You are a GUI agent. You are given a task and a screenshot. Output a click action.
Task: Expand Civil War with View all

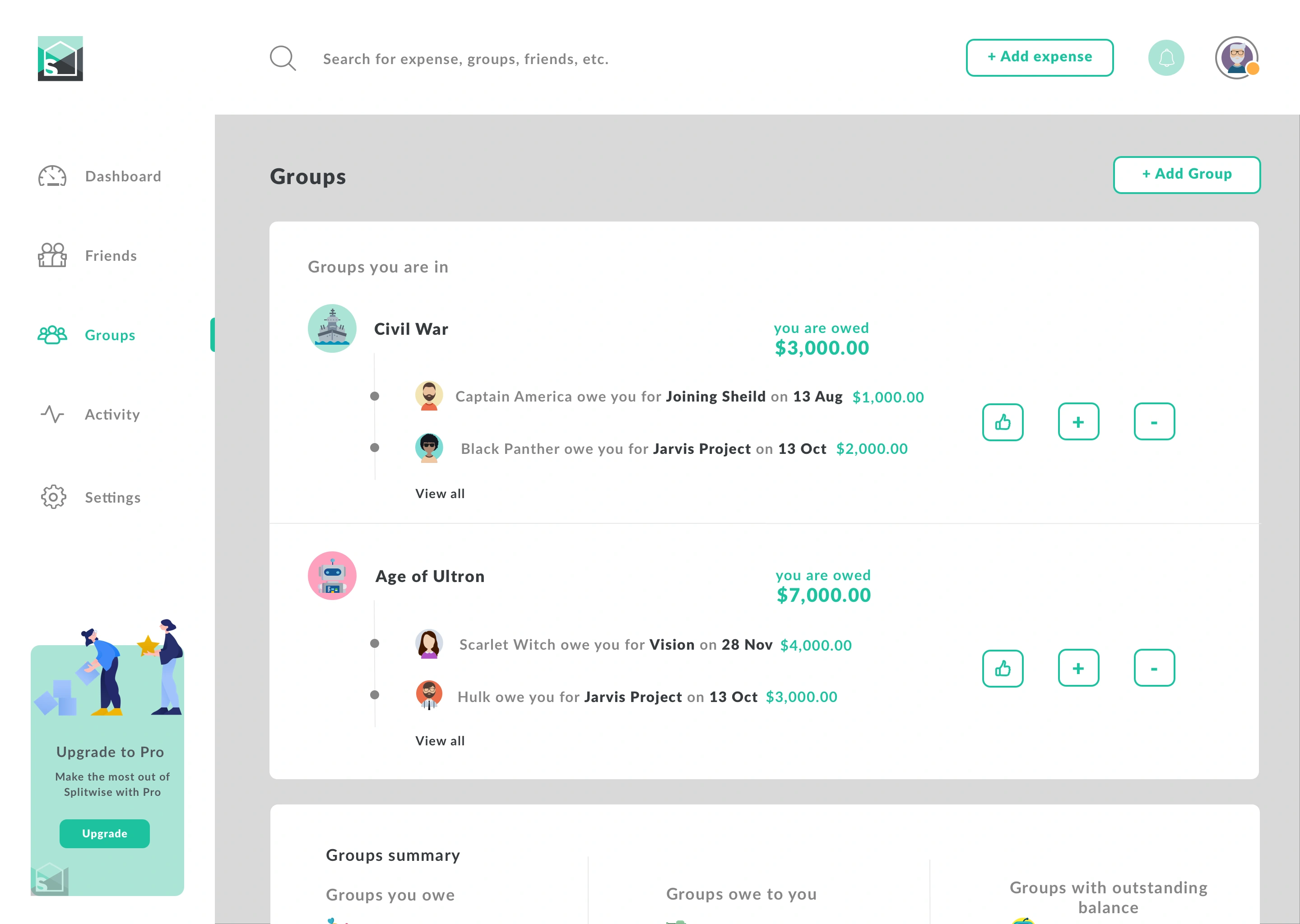[x=440, y=494]
